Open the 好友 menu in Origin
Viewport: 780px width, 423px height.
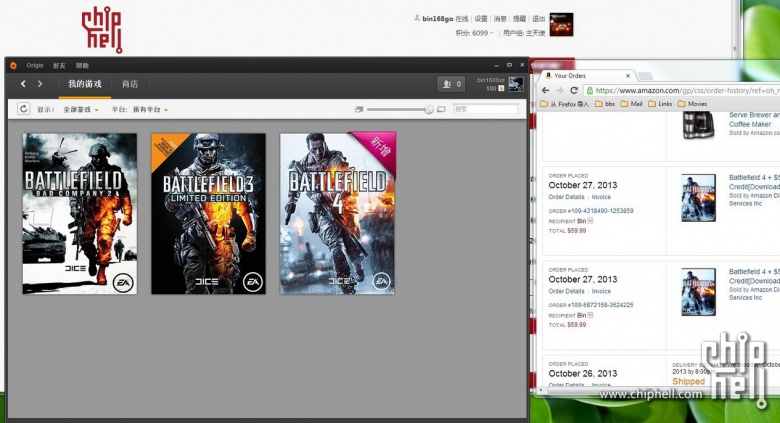pos(59,66)
